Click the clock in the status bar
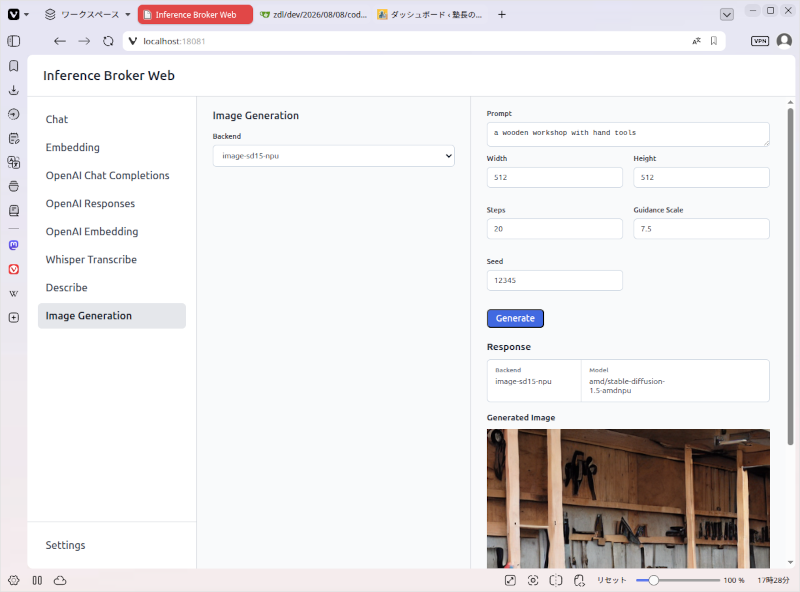This screenshot has width=800, height=592. (x=773, y=580)
